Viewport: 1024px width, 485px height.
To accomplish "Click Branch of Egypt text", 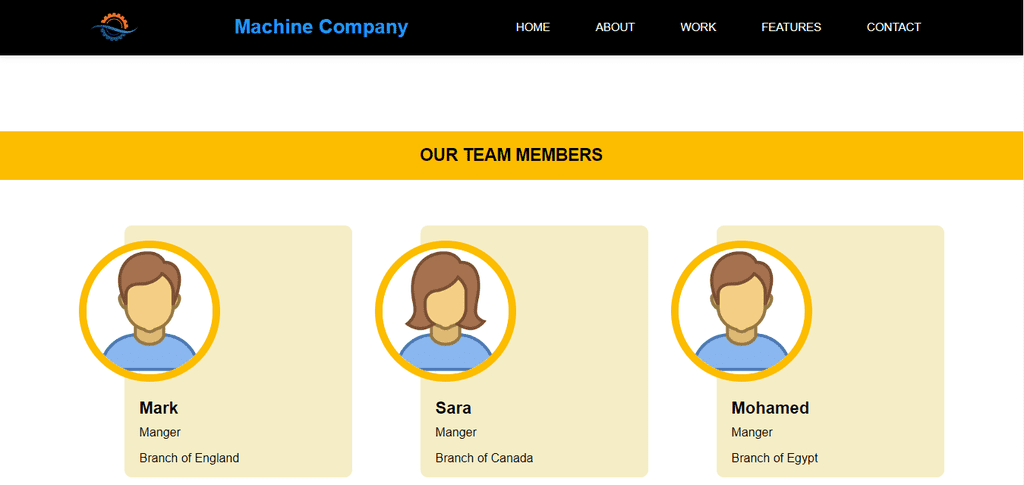I will pyautogui.click(x=775, y=458).
